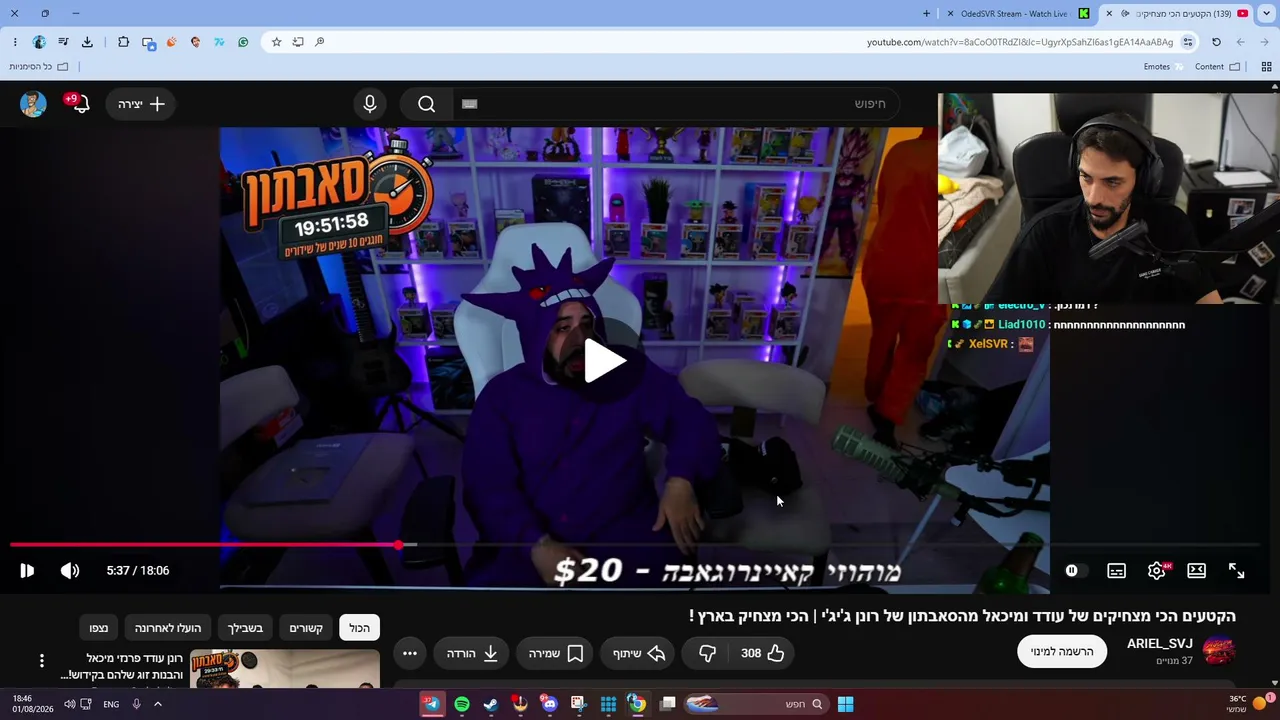The height and width of the screenshot is (720, 1280).
Task: Open more actions menu (three dots) beside הורדה
Action: (410, 653)
